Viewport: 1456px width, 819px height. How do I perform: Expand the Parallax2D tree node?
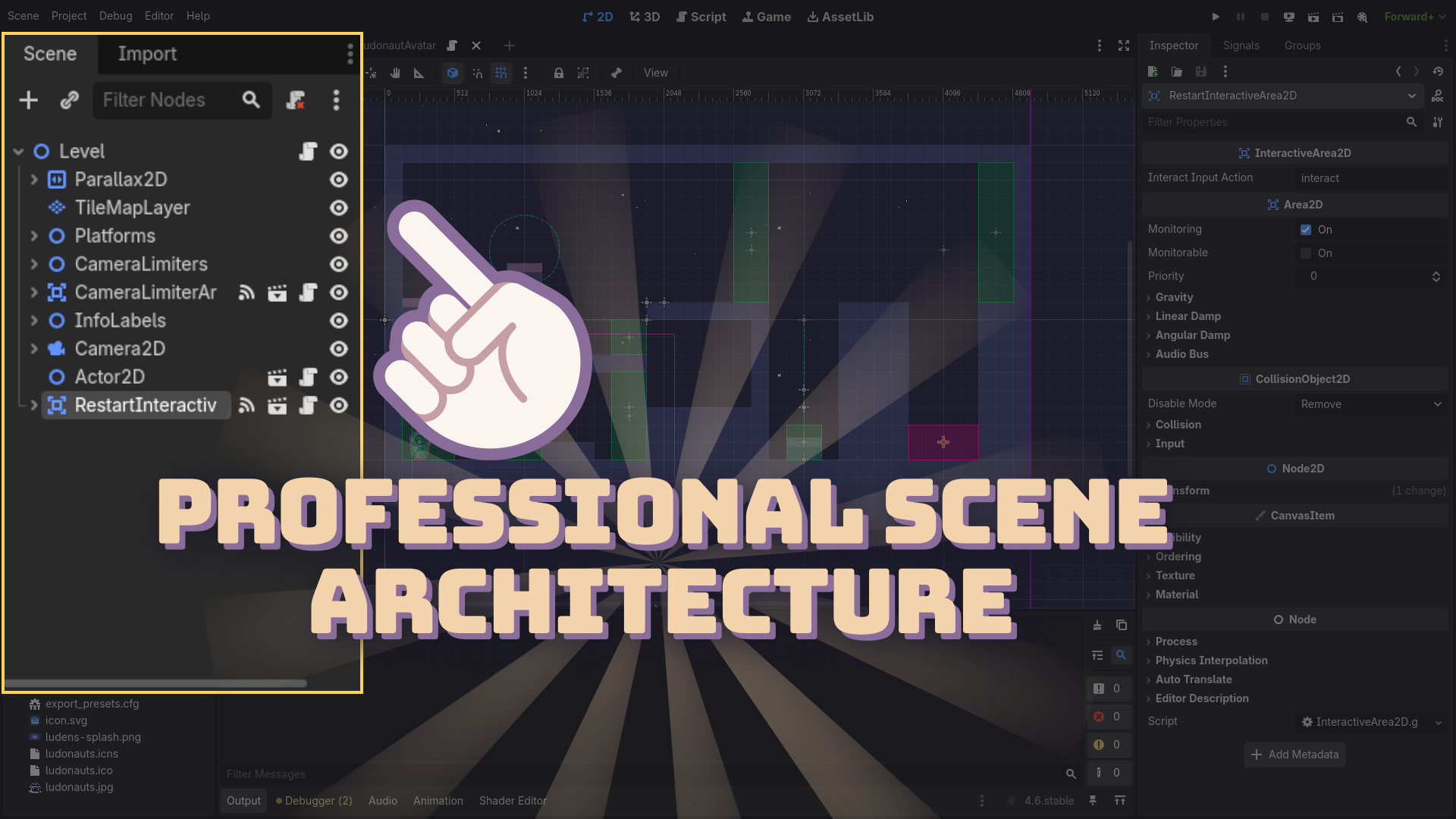[34, 180]
